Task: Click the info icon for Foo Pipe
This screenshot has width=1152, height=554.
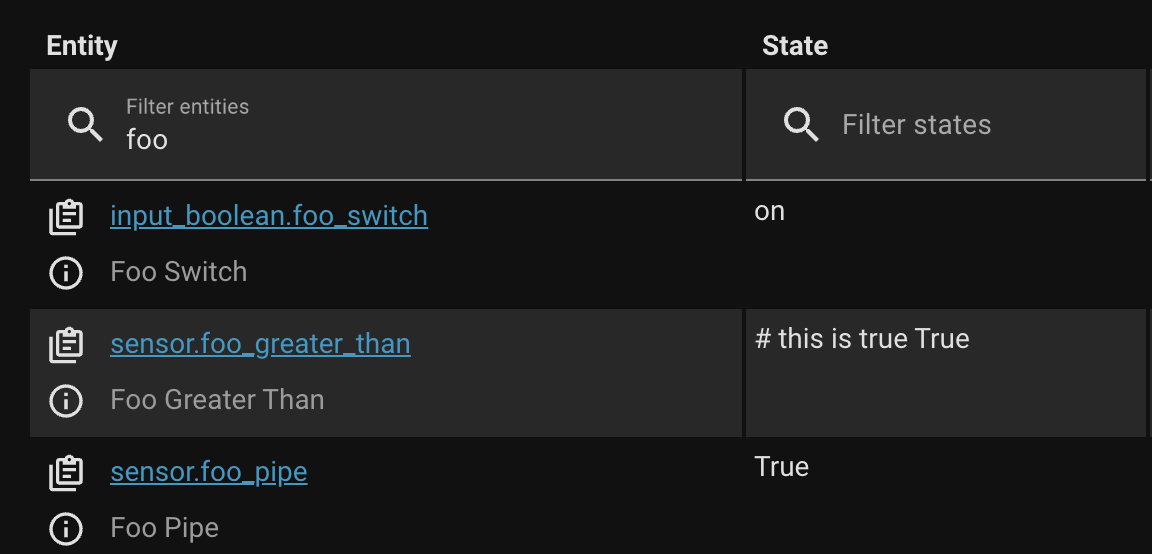Action: tap(66, 528)
